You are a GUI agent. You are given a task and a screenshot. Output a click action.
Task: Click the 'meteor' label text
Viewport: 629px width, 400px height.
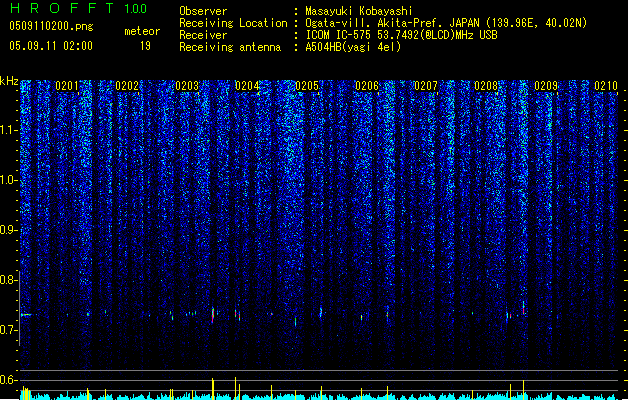click(x=142, y=31)
